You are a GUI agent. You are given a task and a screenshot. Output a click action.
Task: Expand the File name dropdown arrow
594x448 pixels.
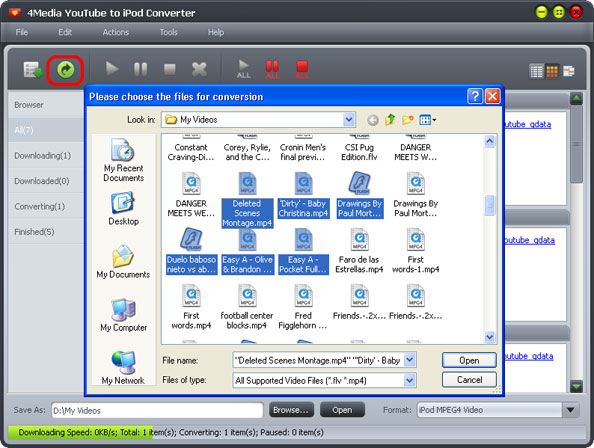coord(410,360)
